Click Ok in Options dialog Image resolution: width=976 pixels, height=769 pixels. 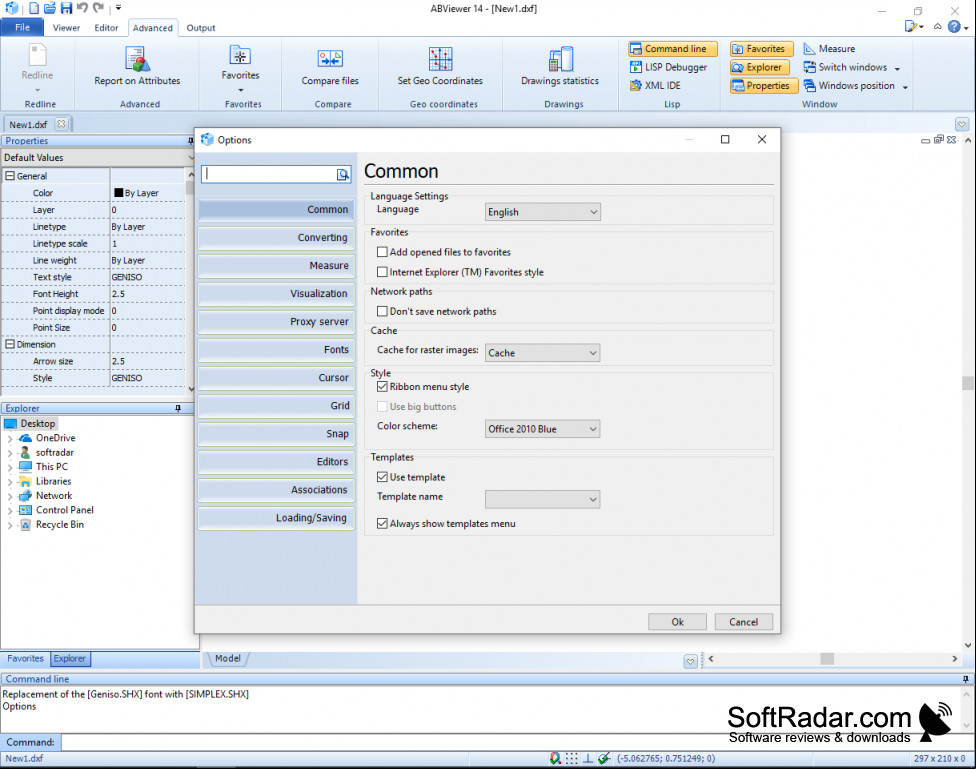pos(677,622)
